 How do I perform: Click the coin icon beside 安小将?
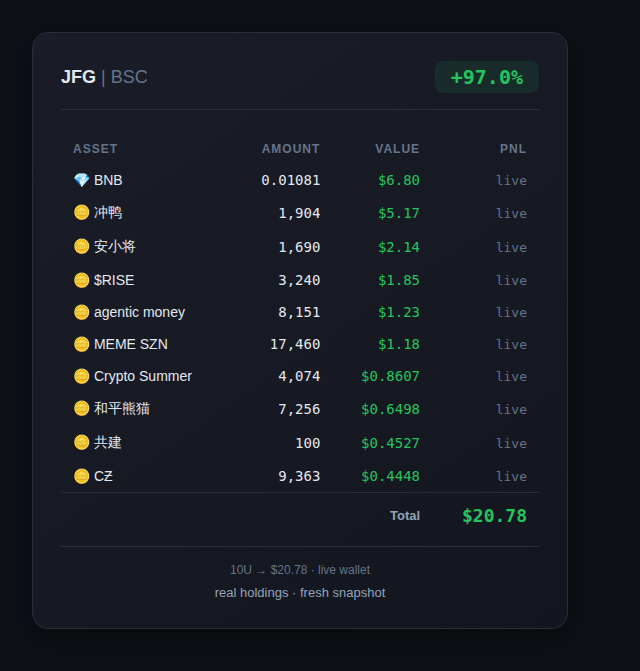(81, 246)
